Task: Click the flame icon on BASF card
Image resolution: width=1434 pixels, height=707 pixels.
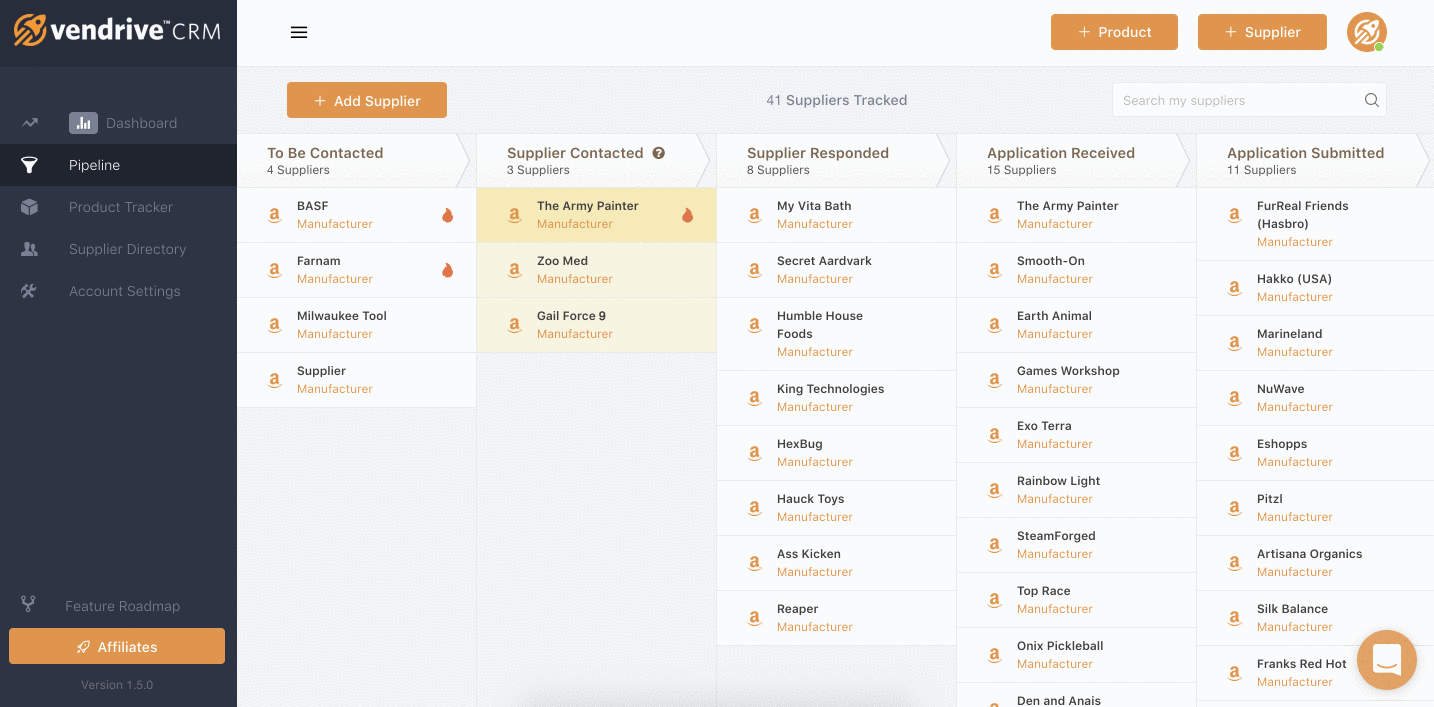Action: (447, 215)
